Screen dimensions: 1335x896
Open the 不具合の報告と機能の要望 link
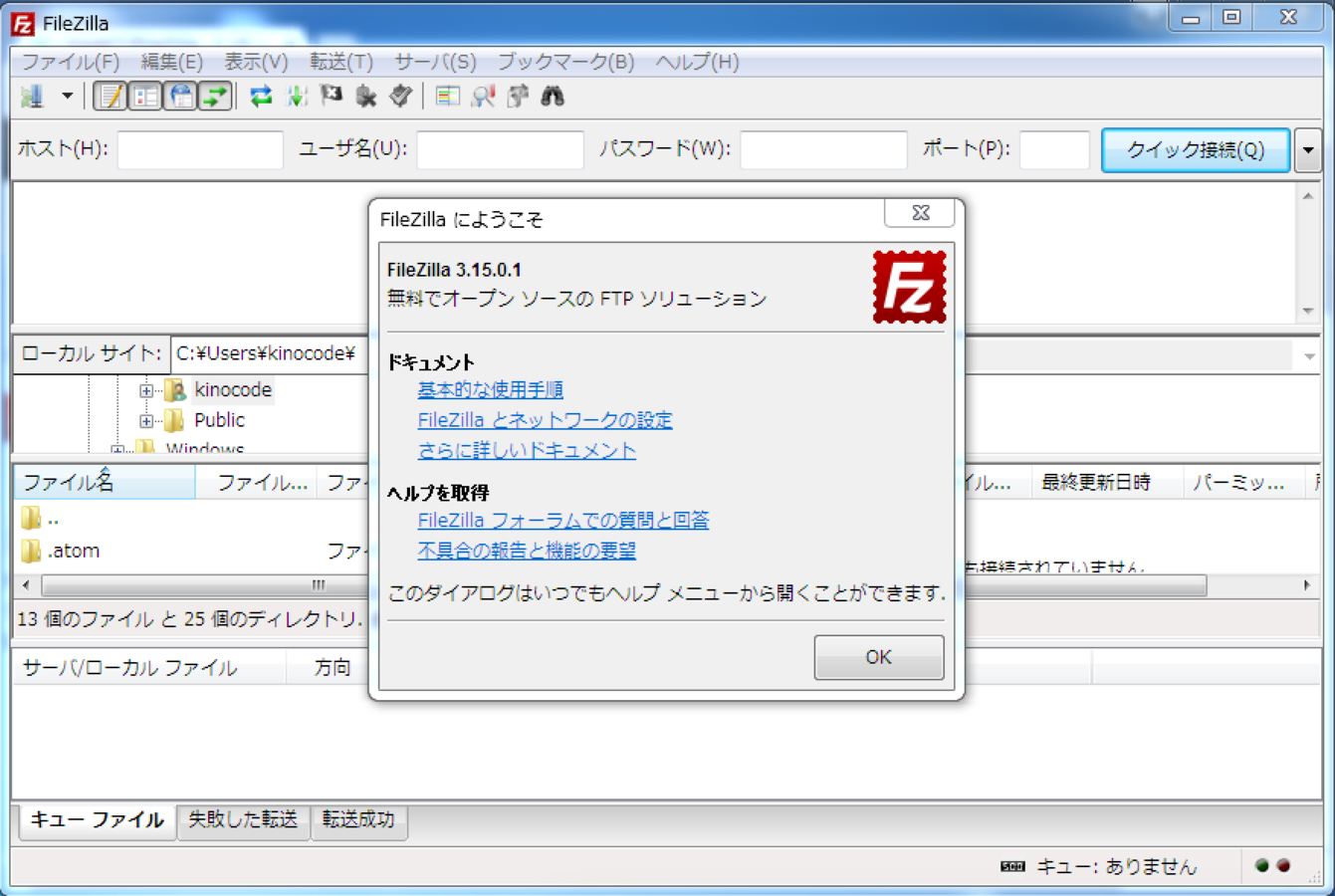click(x=527, y=550)
